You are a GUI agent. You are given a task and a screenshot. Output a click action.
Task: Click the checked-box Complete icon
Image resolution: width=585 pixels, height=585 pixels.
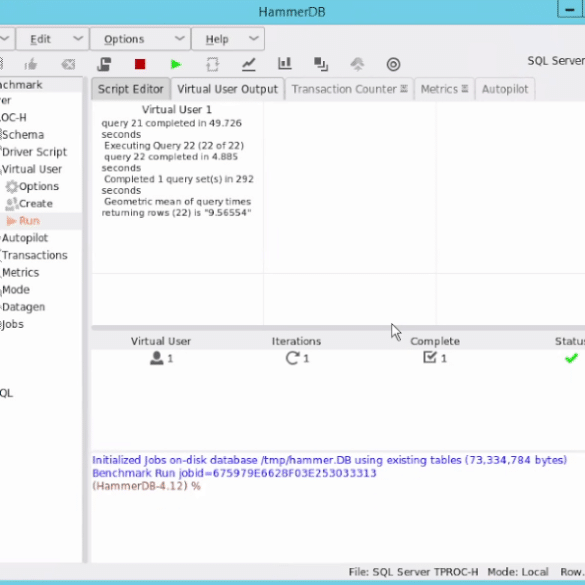click(430, 357)
